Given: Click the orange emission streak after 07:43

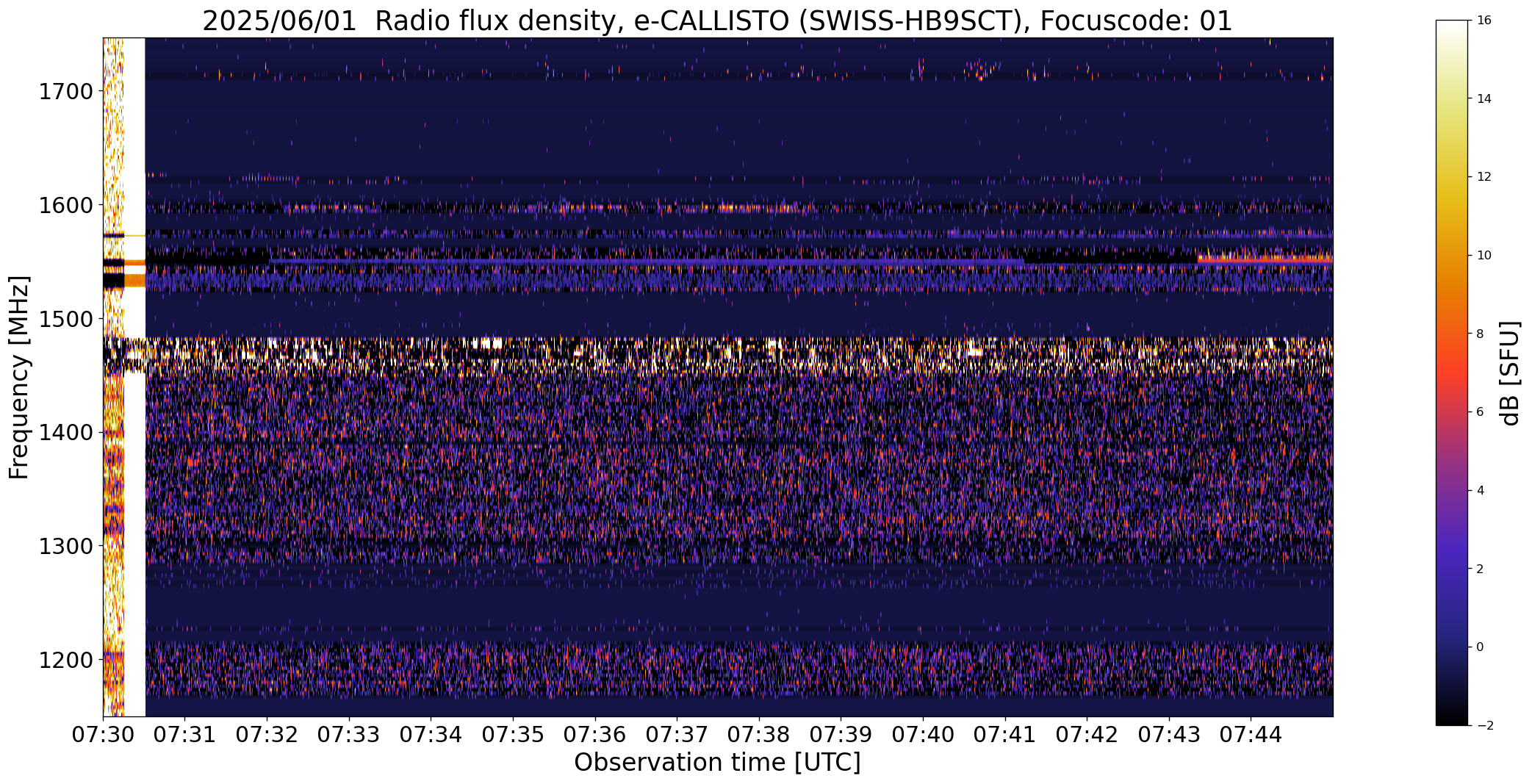Looking at the screenshot, I should tap(1265, 259).
